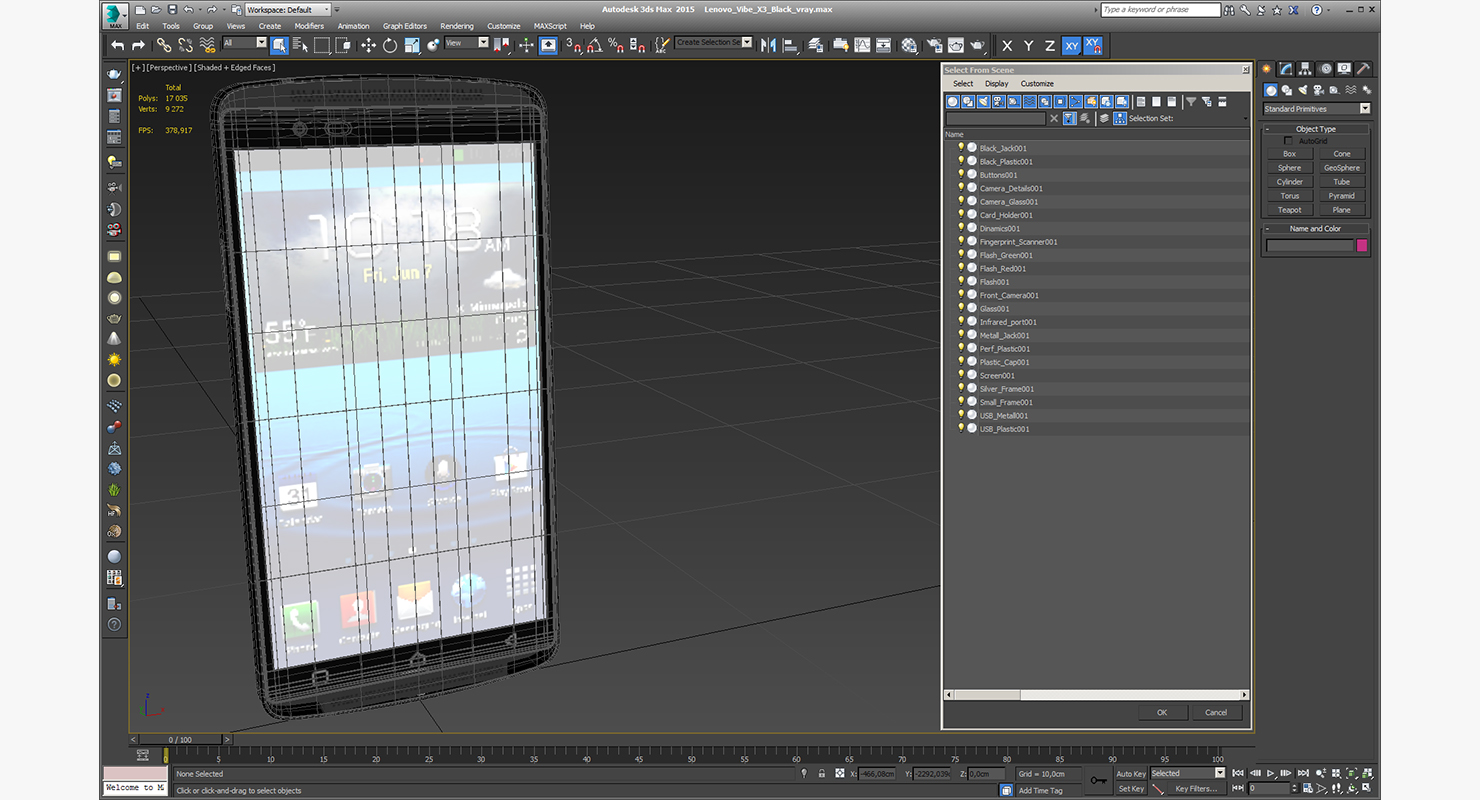Activate the Select and Rotate tool

pyautogui.click(x=389, y=45)
